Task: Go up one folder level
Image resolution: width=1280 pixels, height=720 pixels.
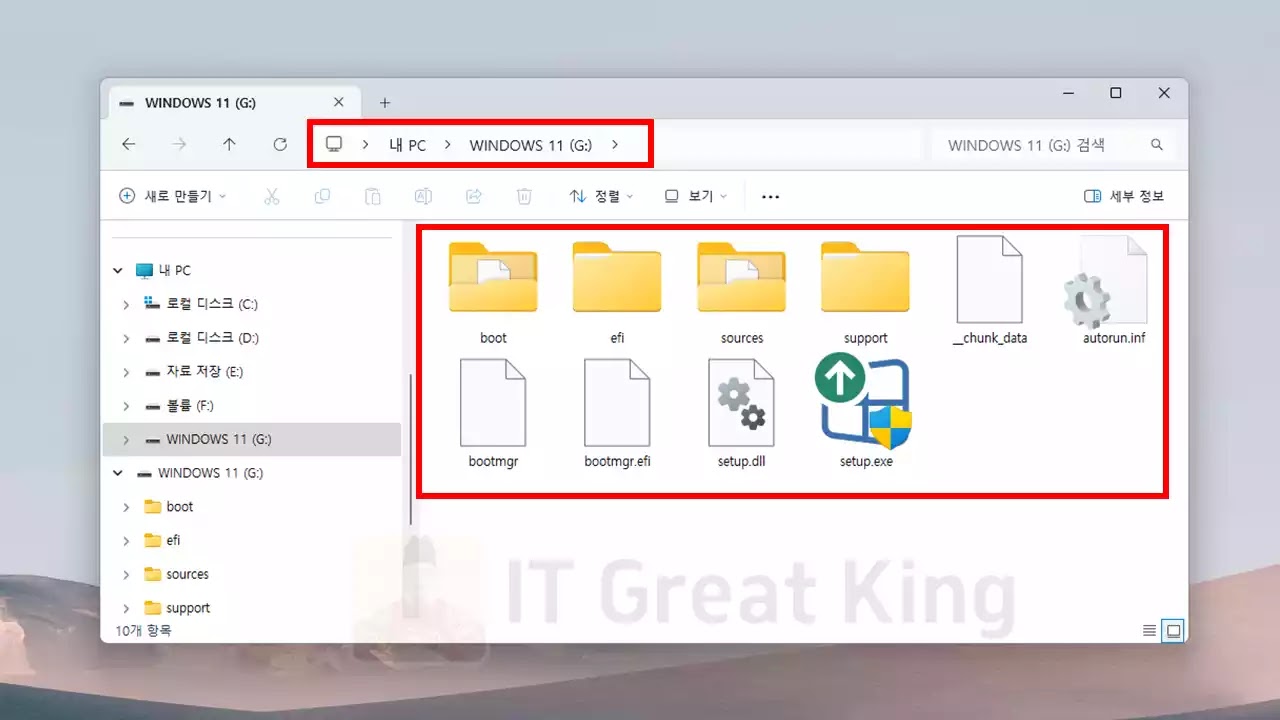Action: pyautogui.click(x=229, y=145)
